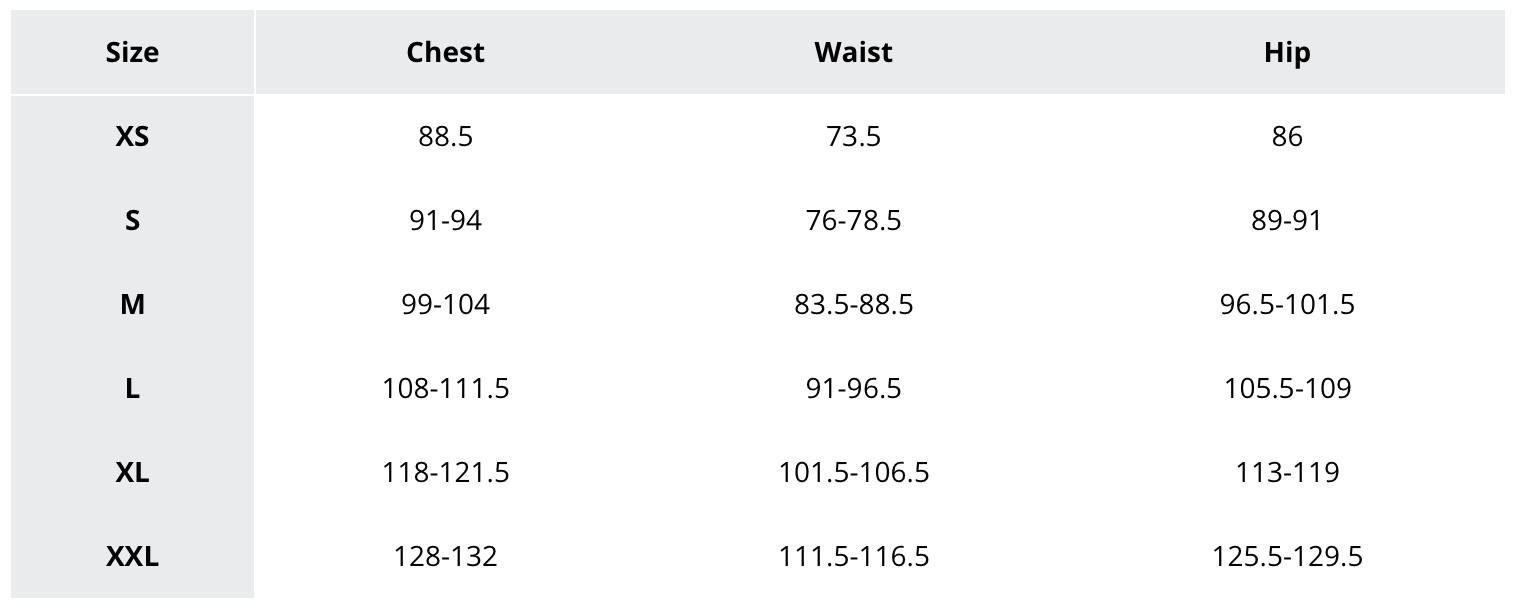Click the M size row label
This screenshot has width=1520, height=610.
click(x=132, y=304)
